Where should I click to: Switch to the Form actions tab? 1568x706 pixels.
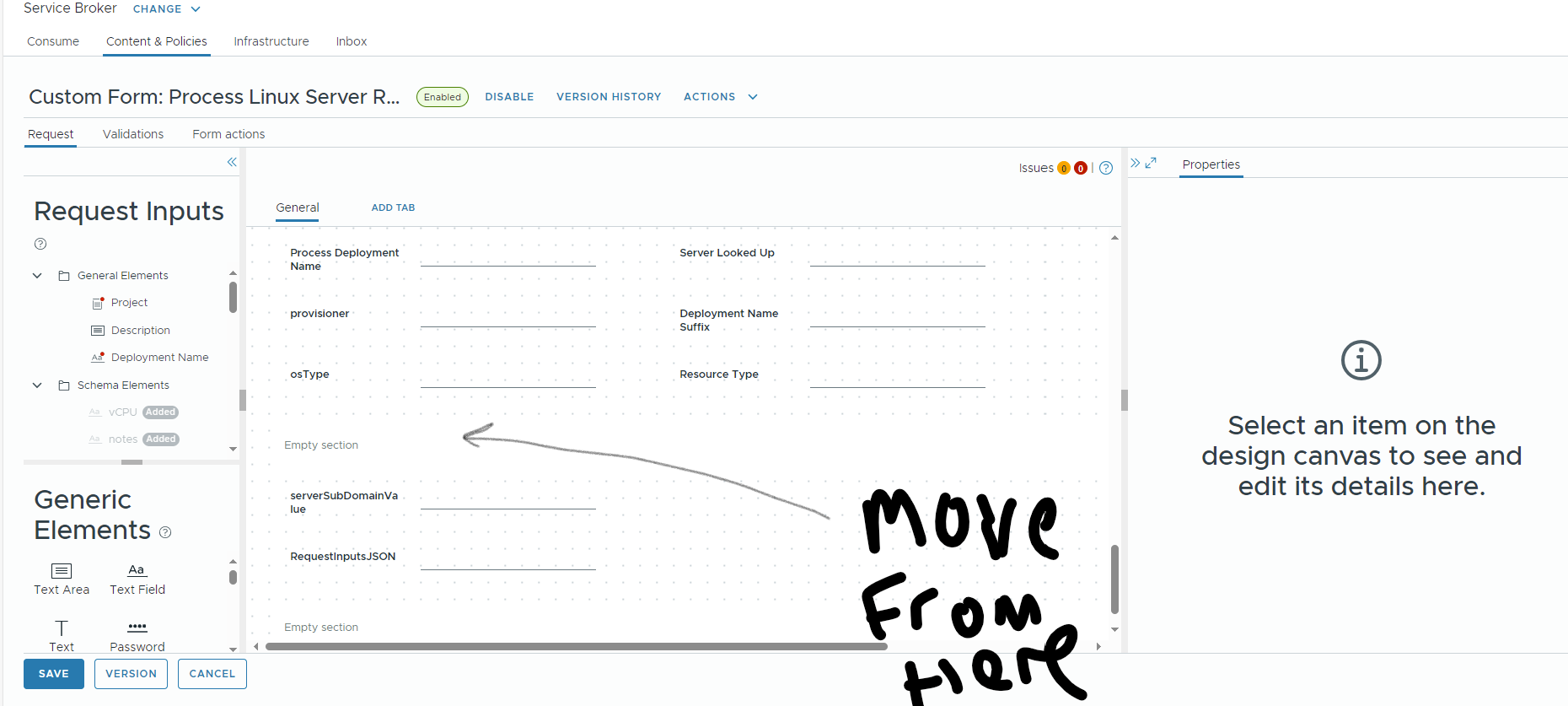(x=228, y=134)
